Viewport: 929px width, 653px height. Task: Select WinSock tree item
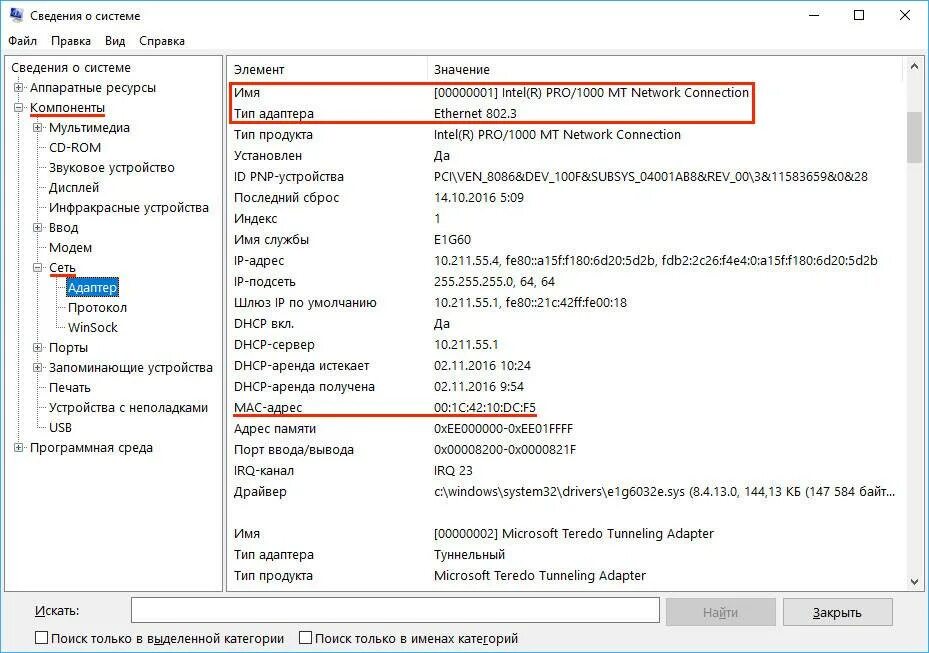coord(92,328)
